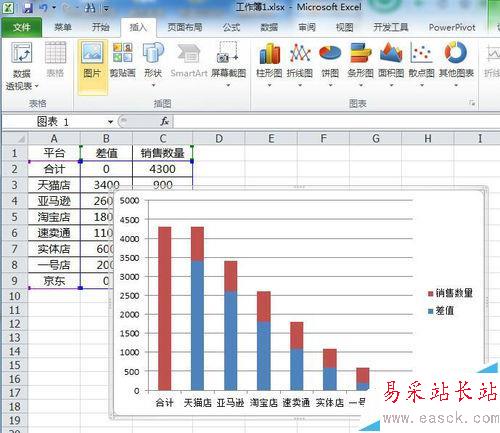Expand the Screenshot dropdown arrow

click(228, 85)
